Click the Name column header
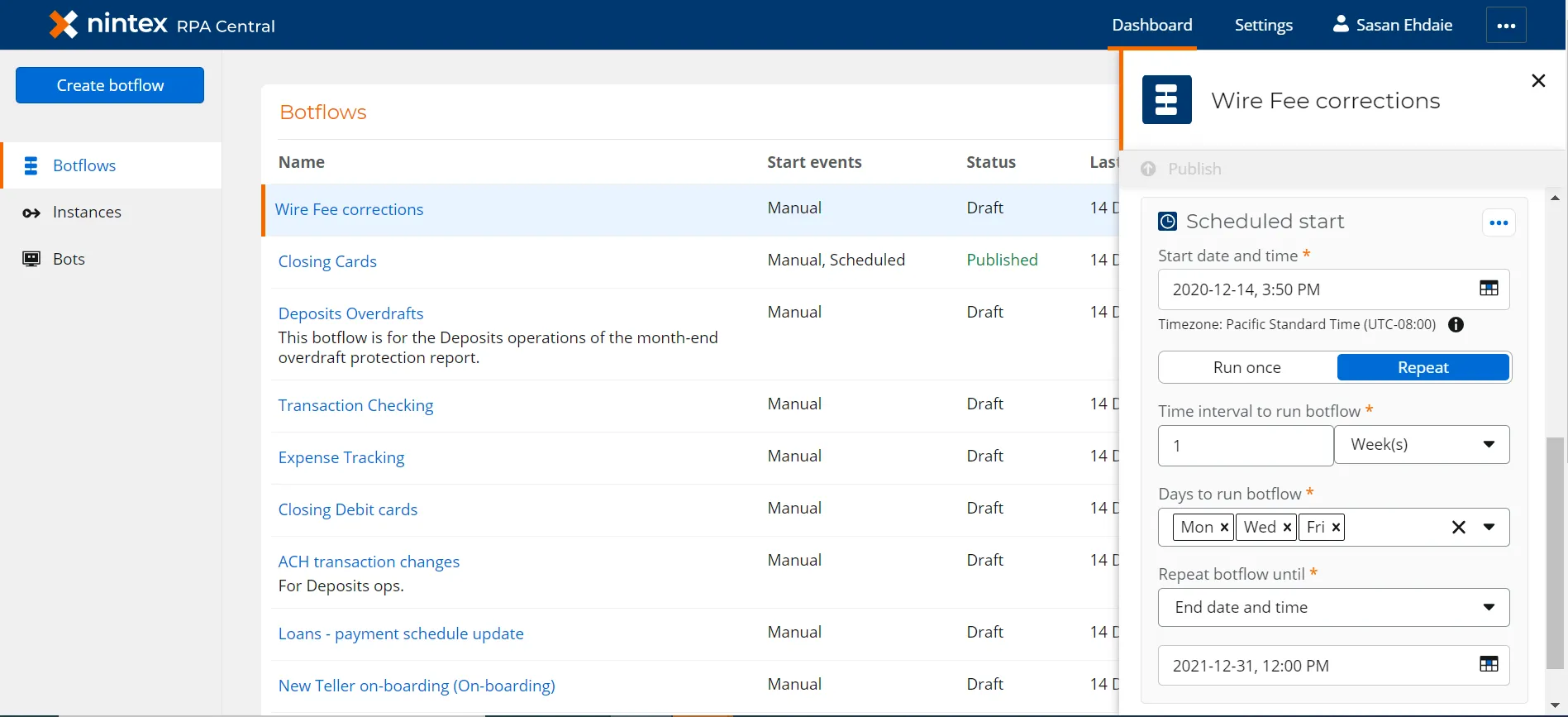 click(x=302, y=162)
